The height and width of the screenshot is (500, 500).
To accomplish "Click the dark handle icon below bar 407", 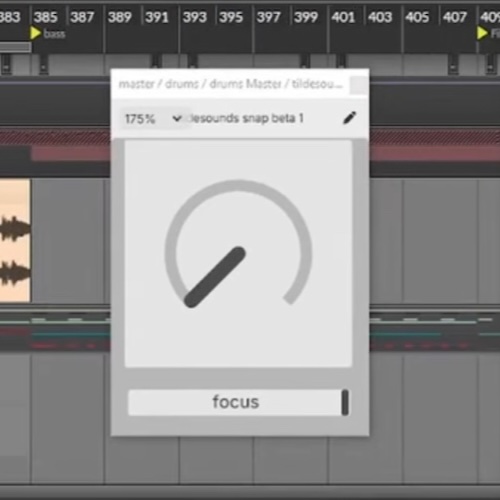I will click(x=453, y=63).
